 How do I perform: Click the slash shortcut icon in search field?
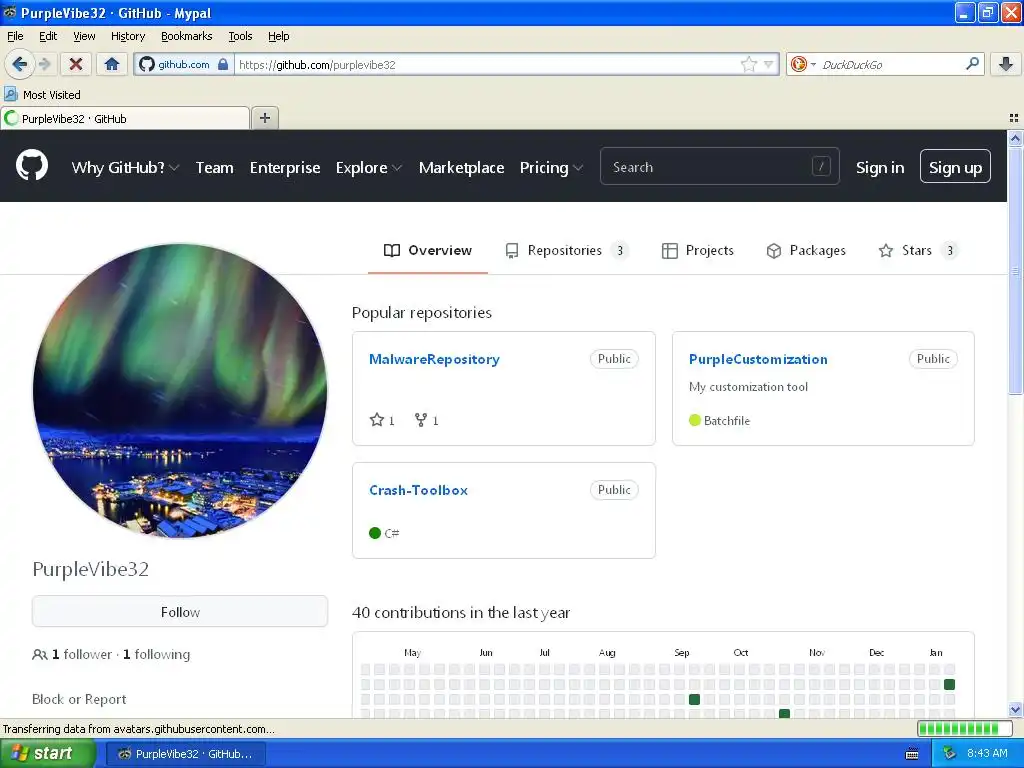pos(821,167)
